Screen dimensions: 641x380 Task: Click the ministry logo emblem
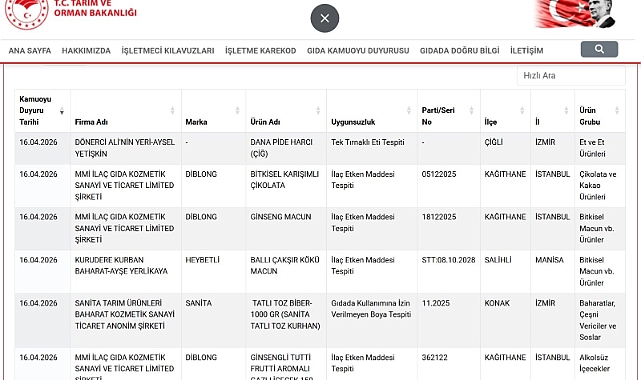point(27,13)
